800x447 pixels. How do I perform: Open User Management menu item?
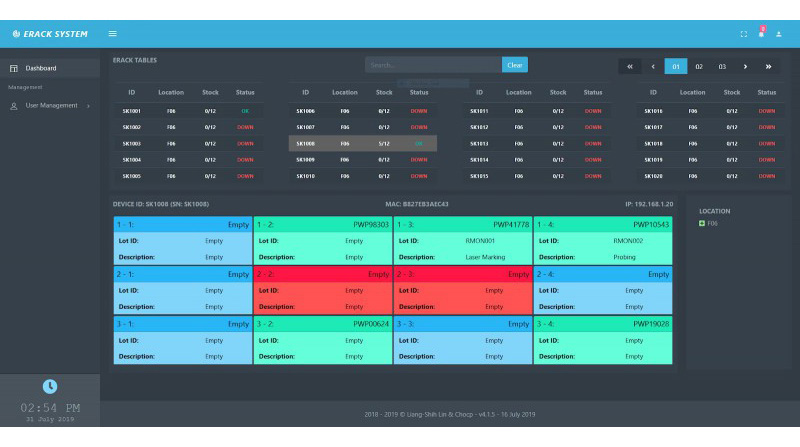pyautogui.click(x=49, y=106)
